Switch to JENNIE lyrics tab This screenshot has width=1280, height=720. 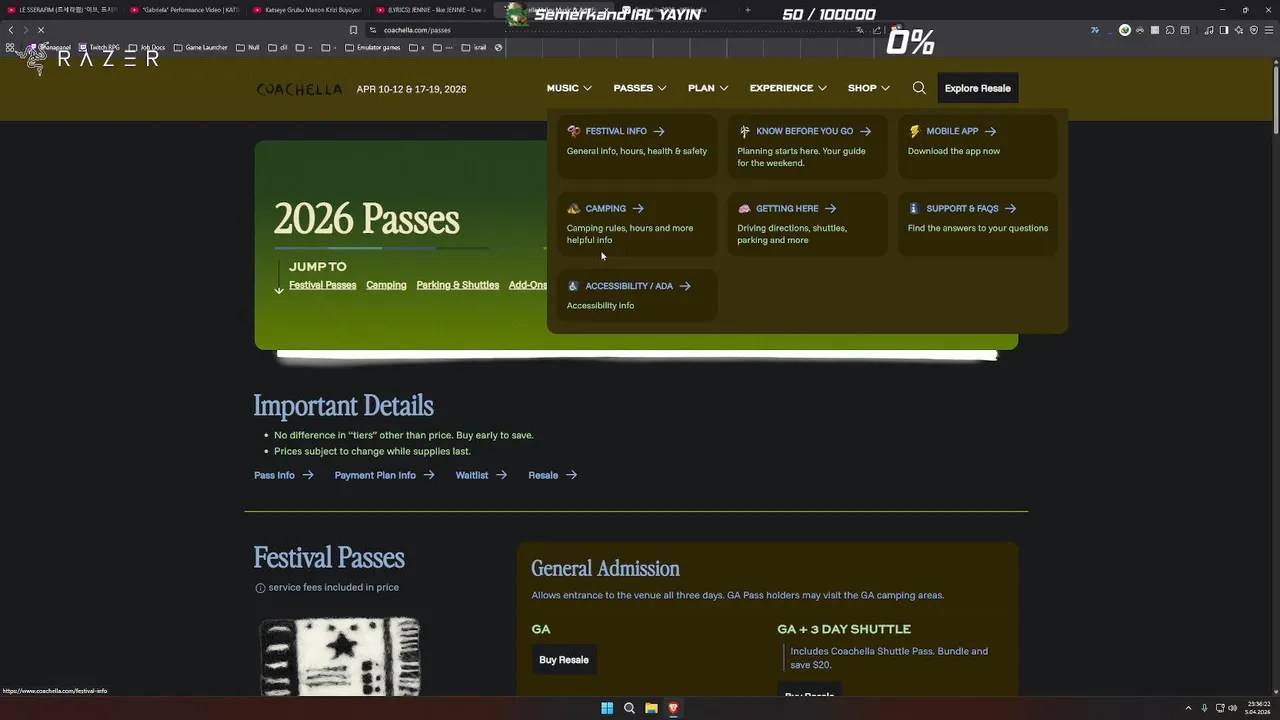point(430,10)
